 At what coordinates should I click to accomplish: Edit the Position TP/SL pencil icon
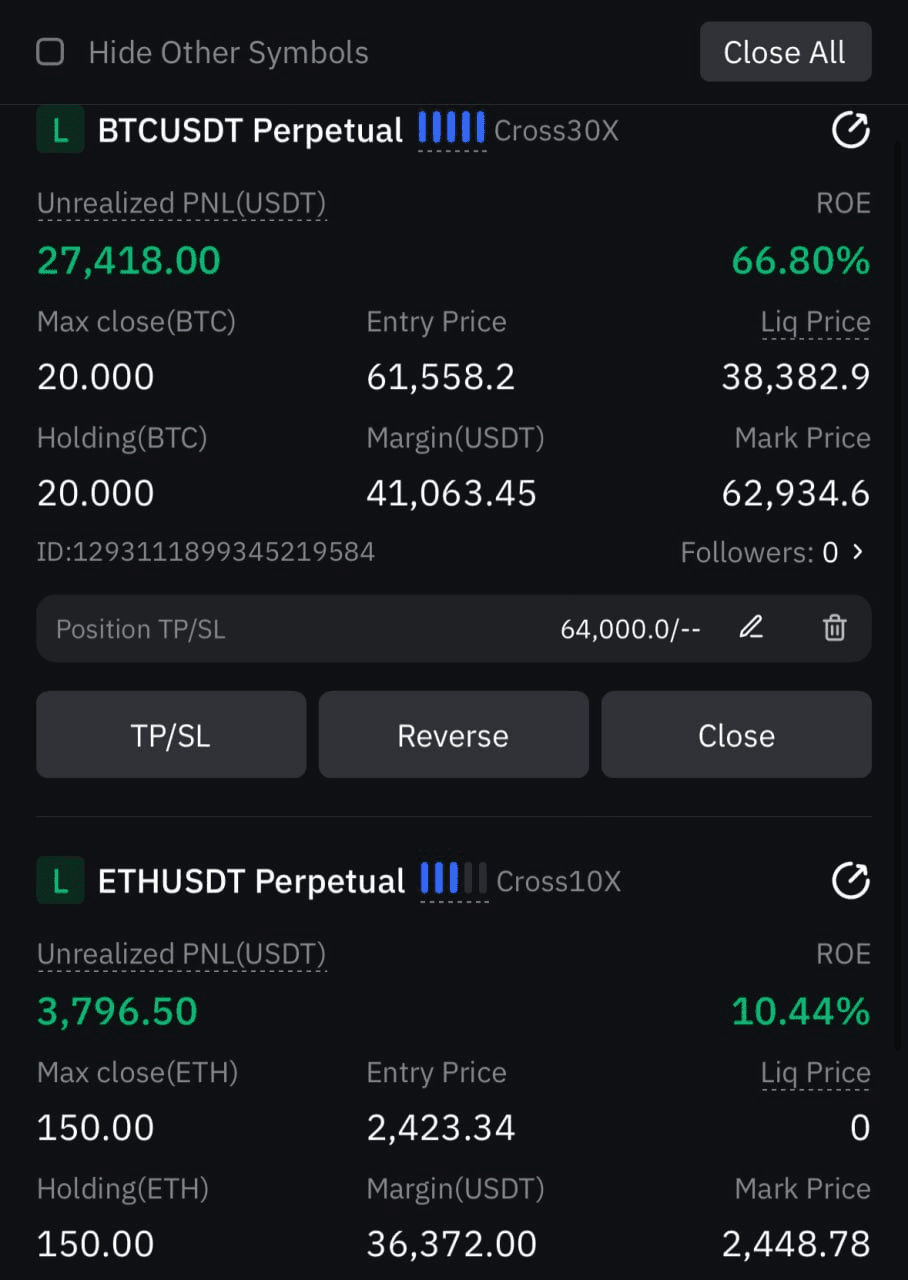[751, 628]
